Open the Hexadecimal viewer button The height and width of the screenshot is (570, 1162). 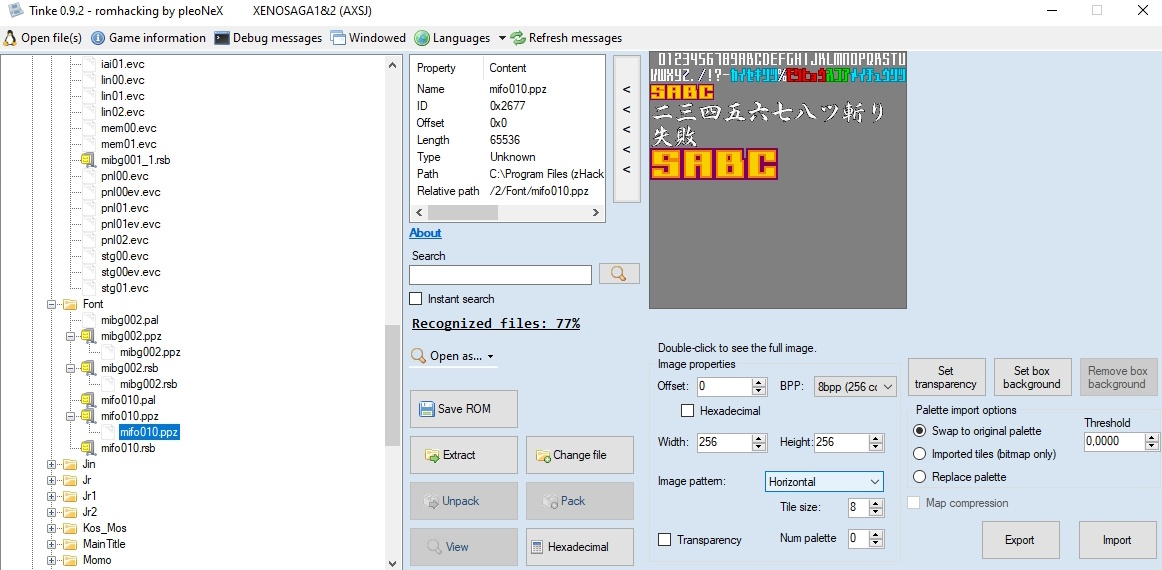pyautogui.click(x=580, y=547)
